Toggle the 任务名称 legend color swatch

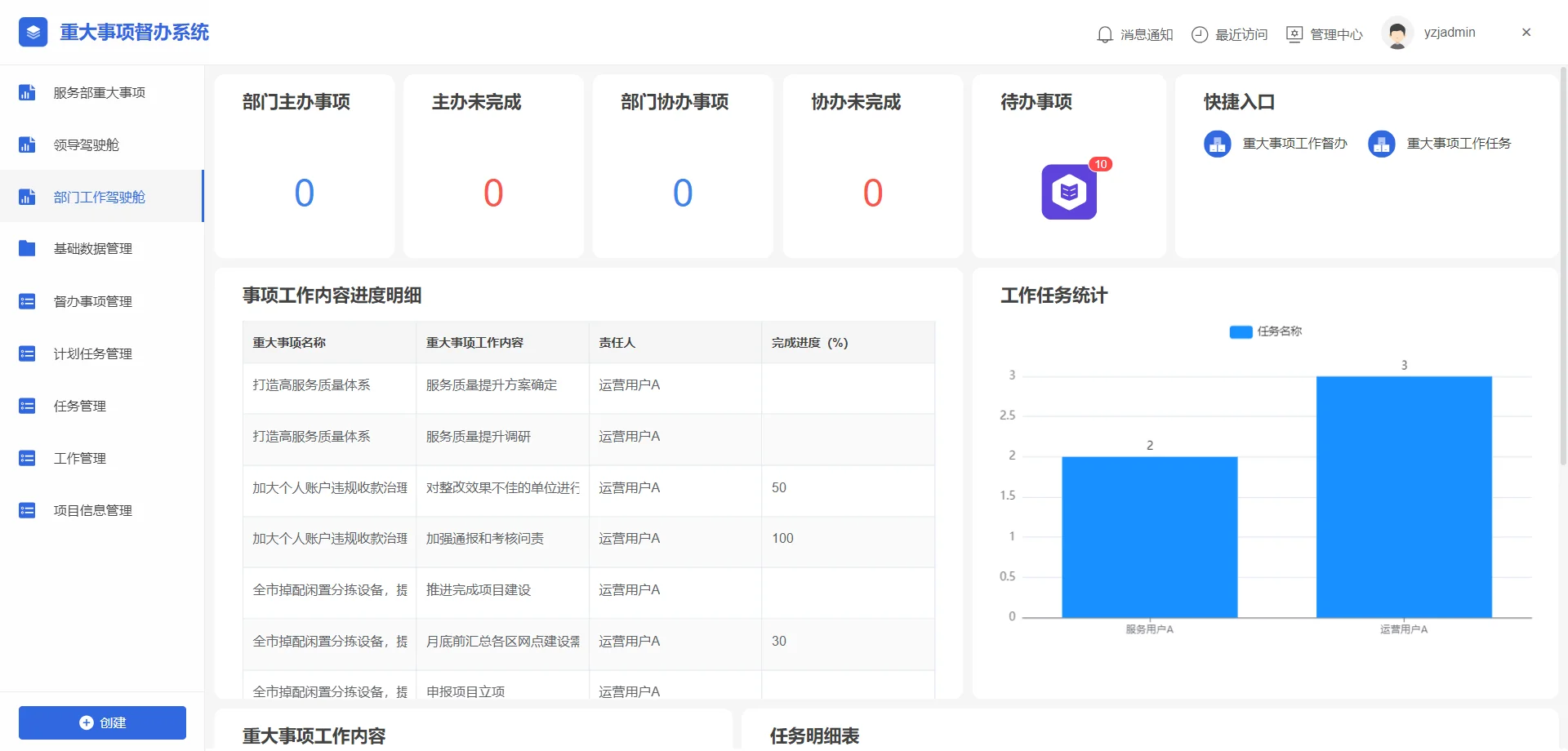pyautogui.click(x=1241, y=331)
